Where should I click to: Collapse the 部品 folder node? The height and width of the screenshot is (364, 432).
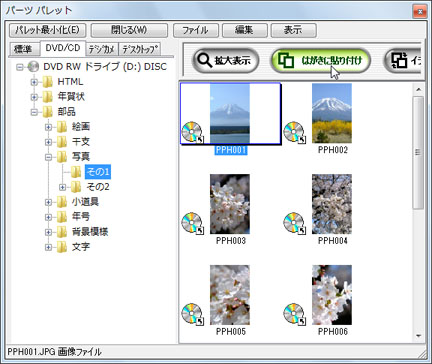coord(34,112)
